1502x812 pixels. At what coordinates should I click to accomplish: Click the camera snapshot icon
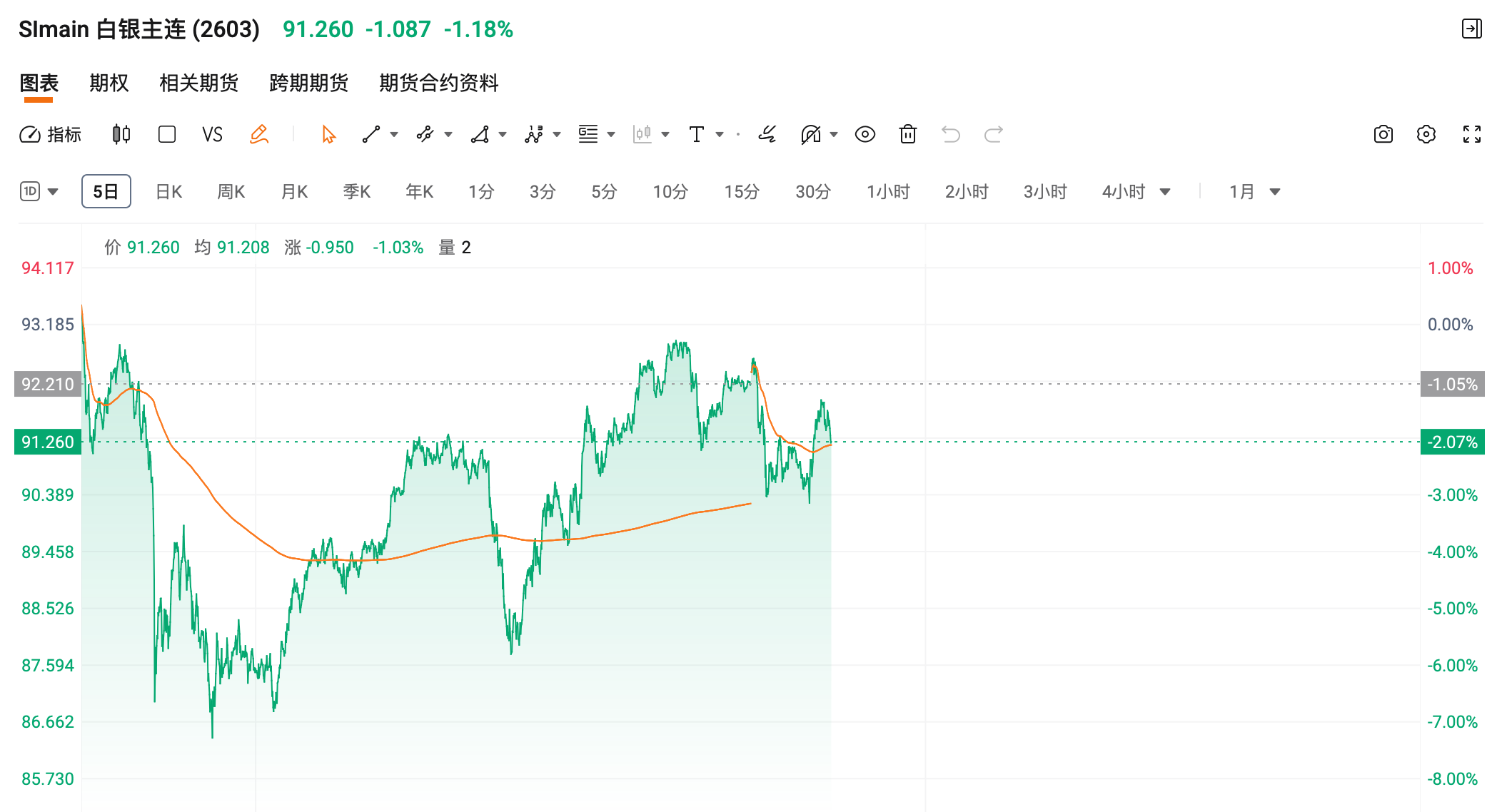1383,134
